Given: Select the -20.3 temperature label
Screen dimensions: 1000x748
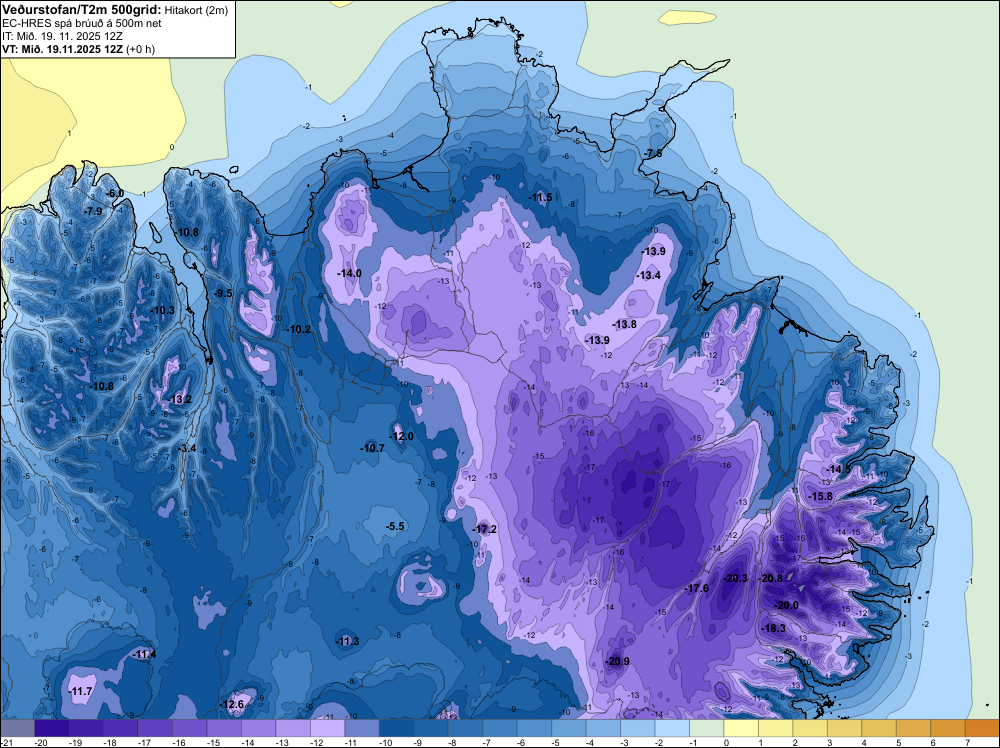Looking at the screenshot, I should [735, 579].
